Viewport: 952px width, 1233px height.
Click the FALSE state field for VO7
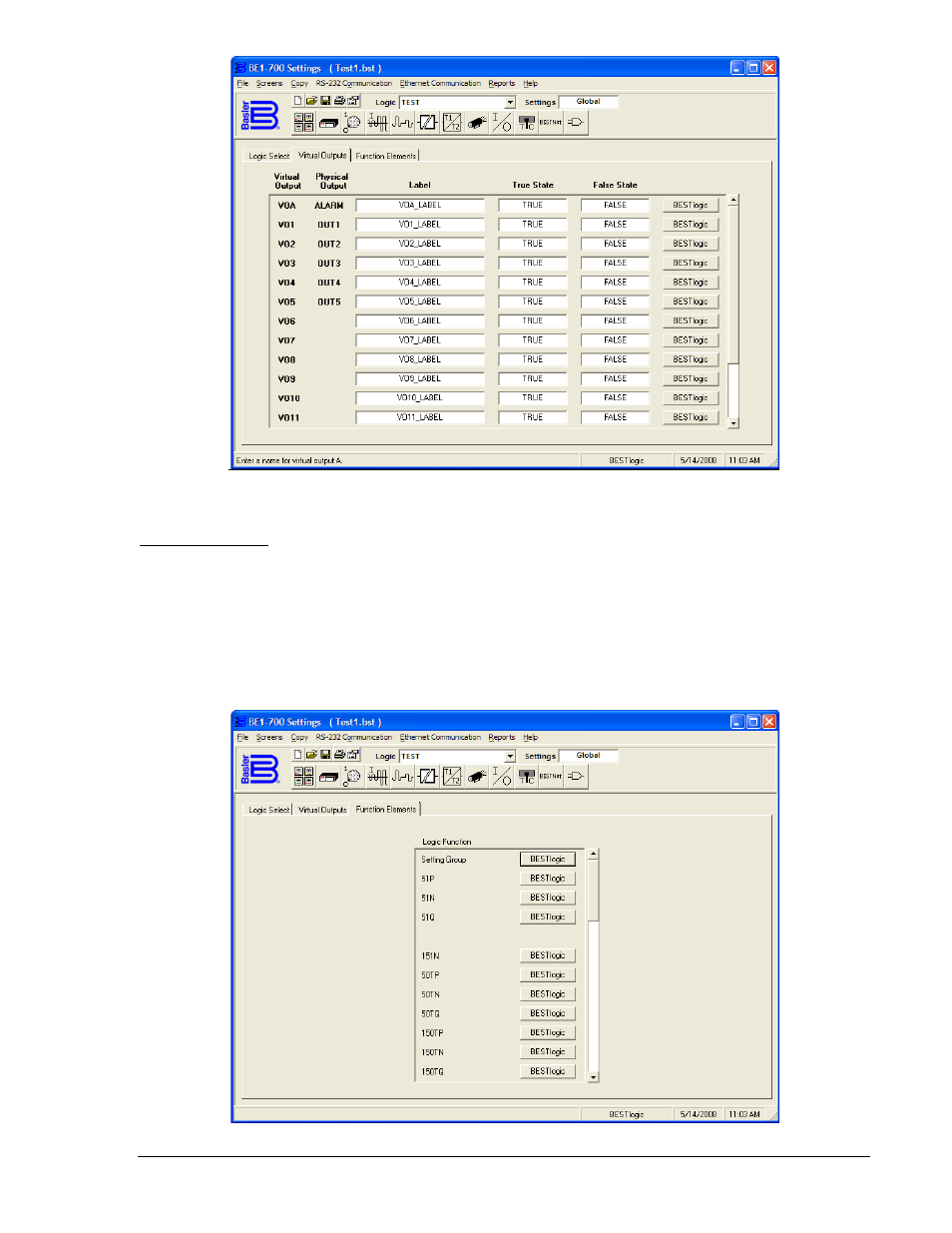(615, 340)
